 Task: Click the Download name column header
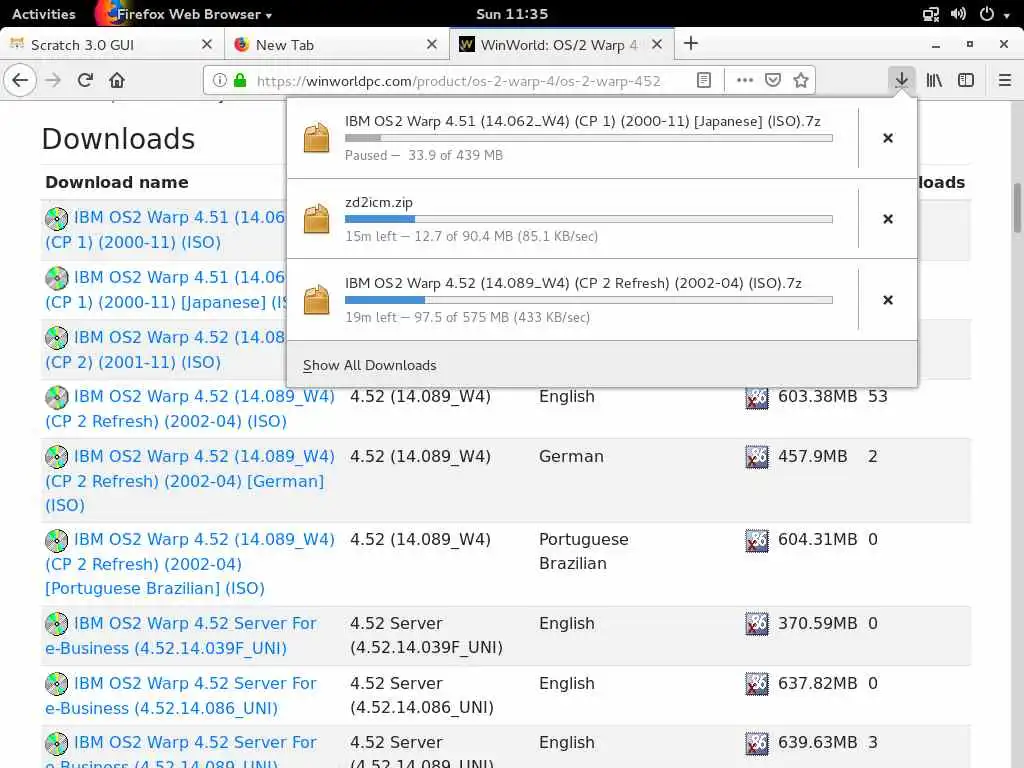tap(117, 182)
